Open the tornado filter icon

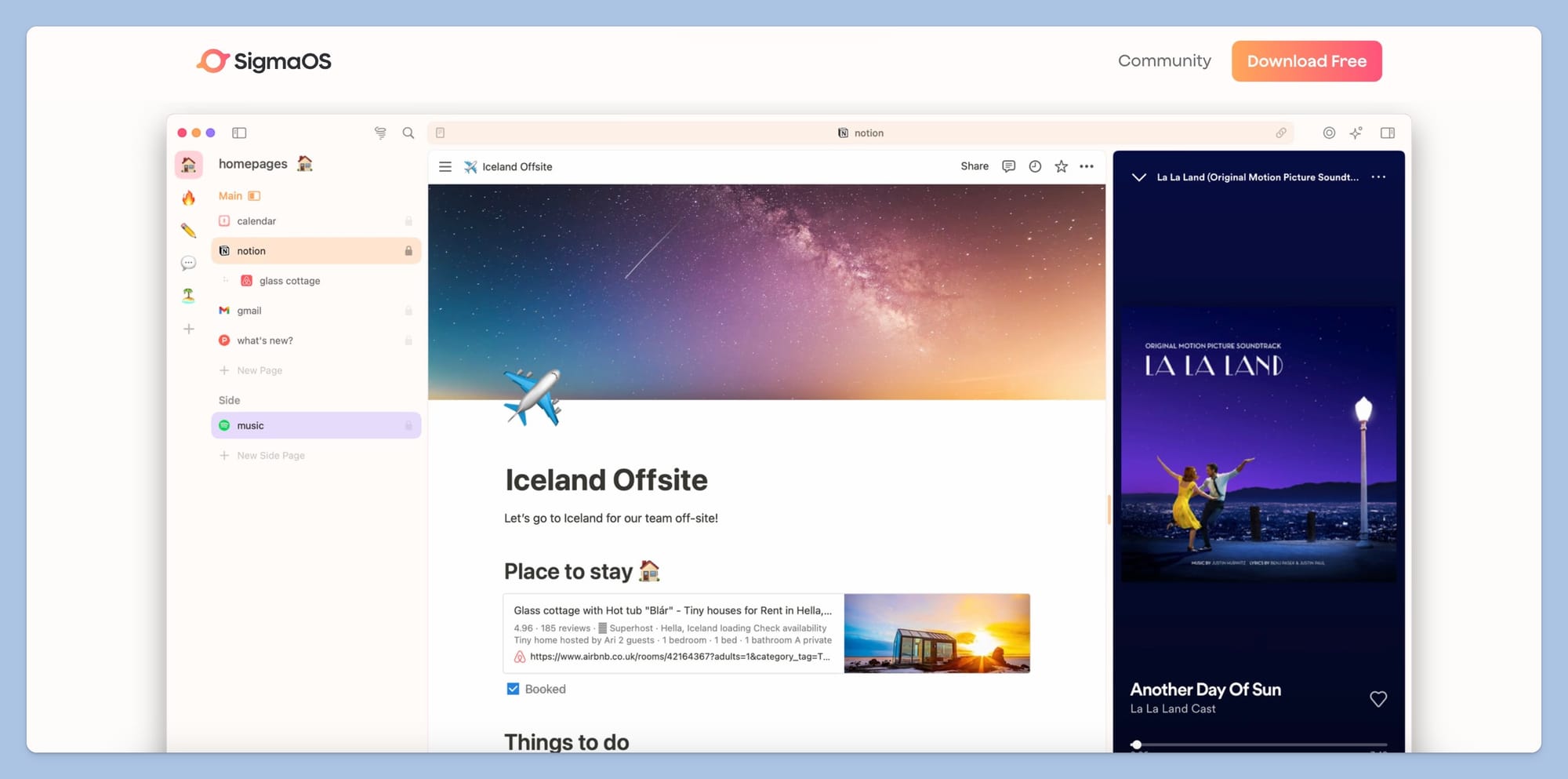point(380,133)
